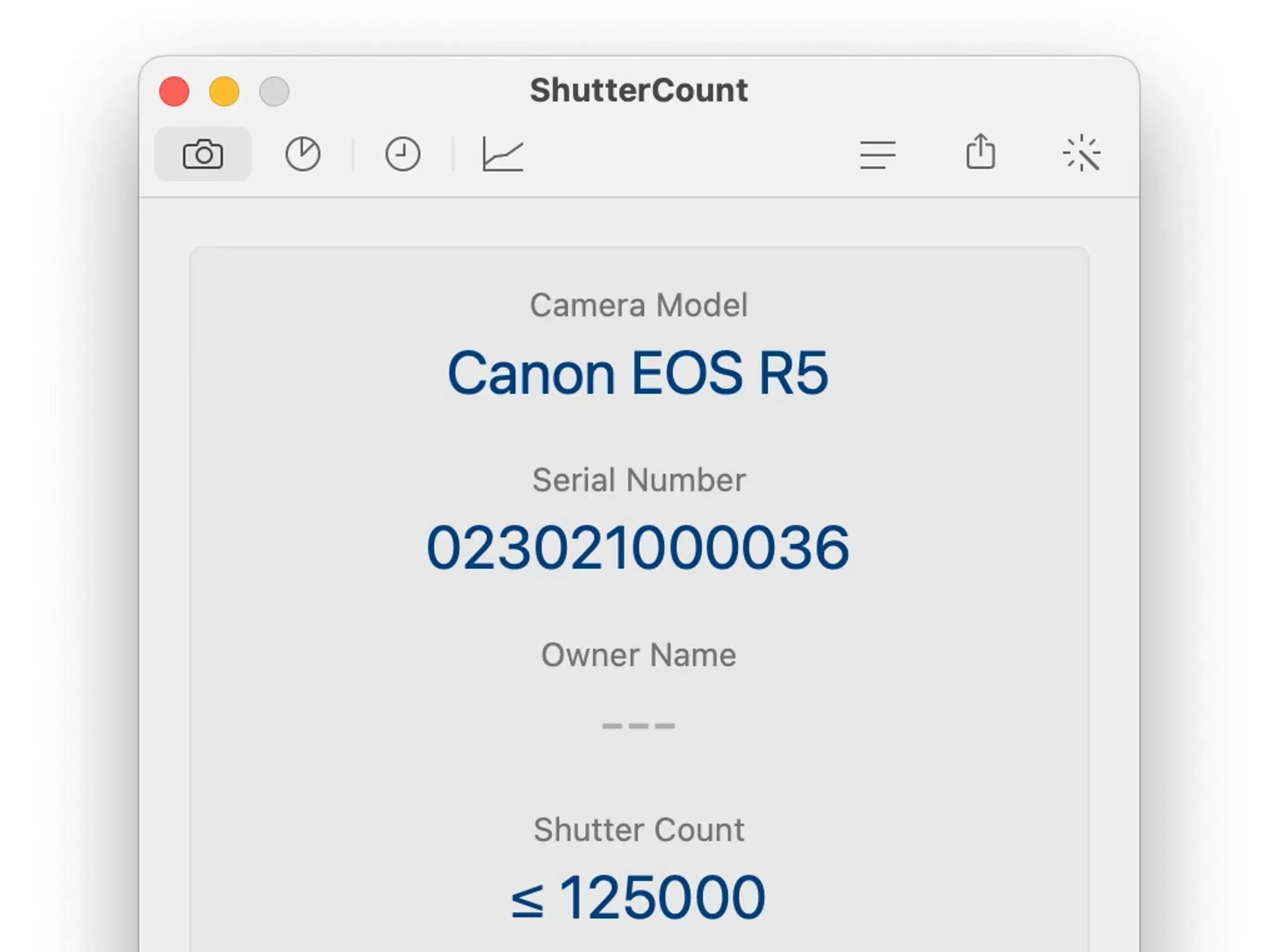1270x952 pixels.
Task: Close the ShutterCount window
Action: pyautogui.click(x=174, y=91)
